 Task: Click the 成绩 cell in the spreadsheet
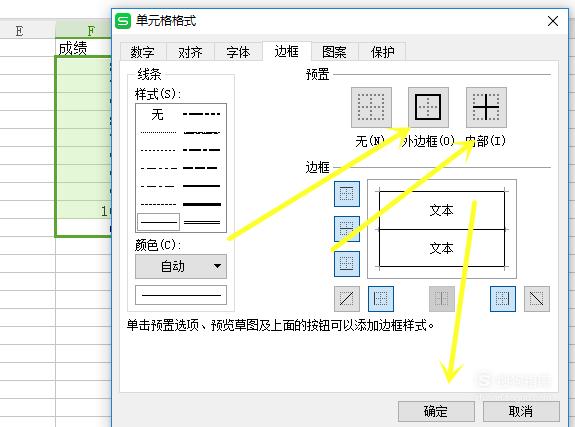pos(84,47)
